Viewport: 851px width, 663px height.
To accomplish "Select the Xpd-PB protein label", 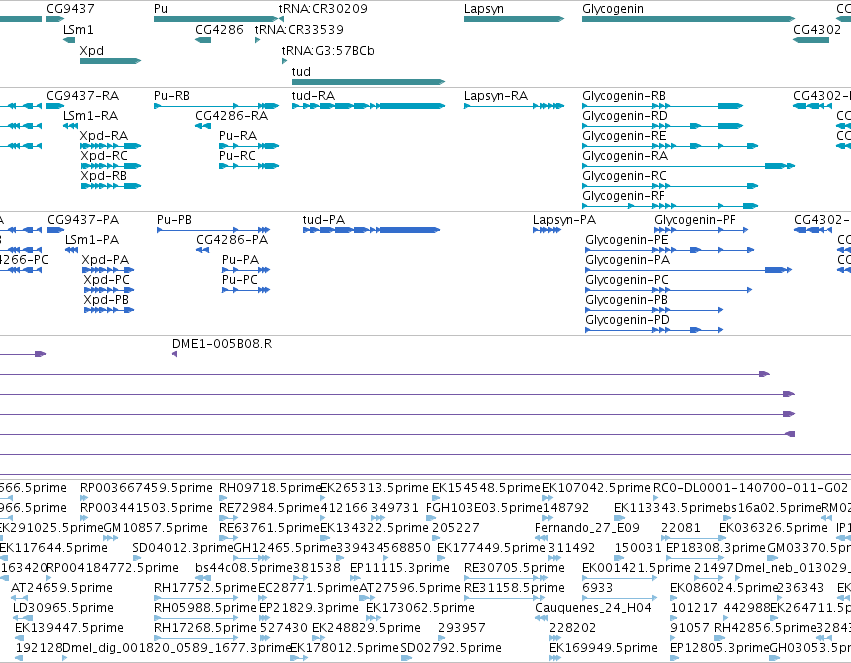I will [x=106, y=300].
